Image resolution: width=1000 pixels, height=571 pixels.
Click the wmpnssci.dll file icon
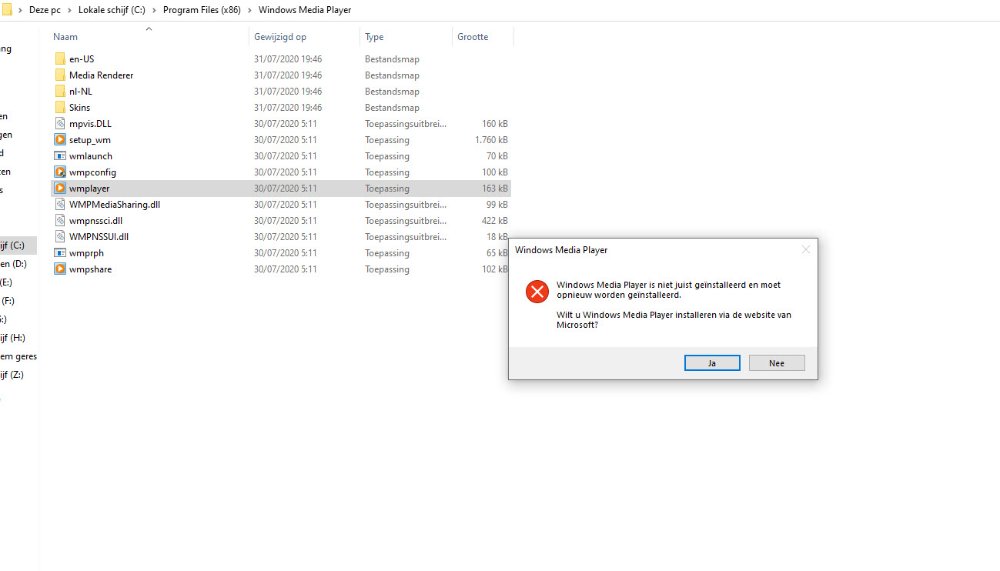pos(60,221)
